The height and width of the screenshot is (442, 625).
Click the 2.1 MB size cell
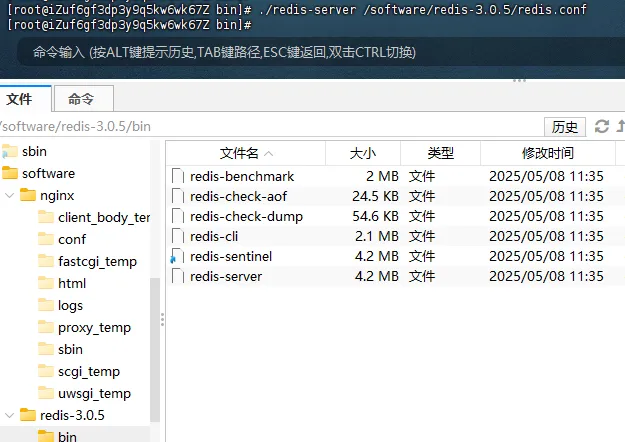coord(377,236)
